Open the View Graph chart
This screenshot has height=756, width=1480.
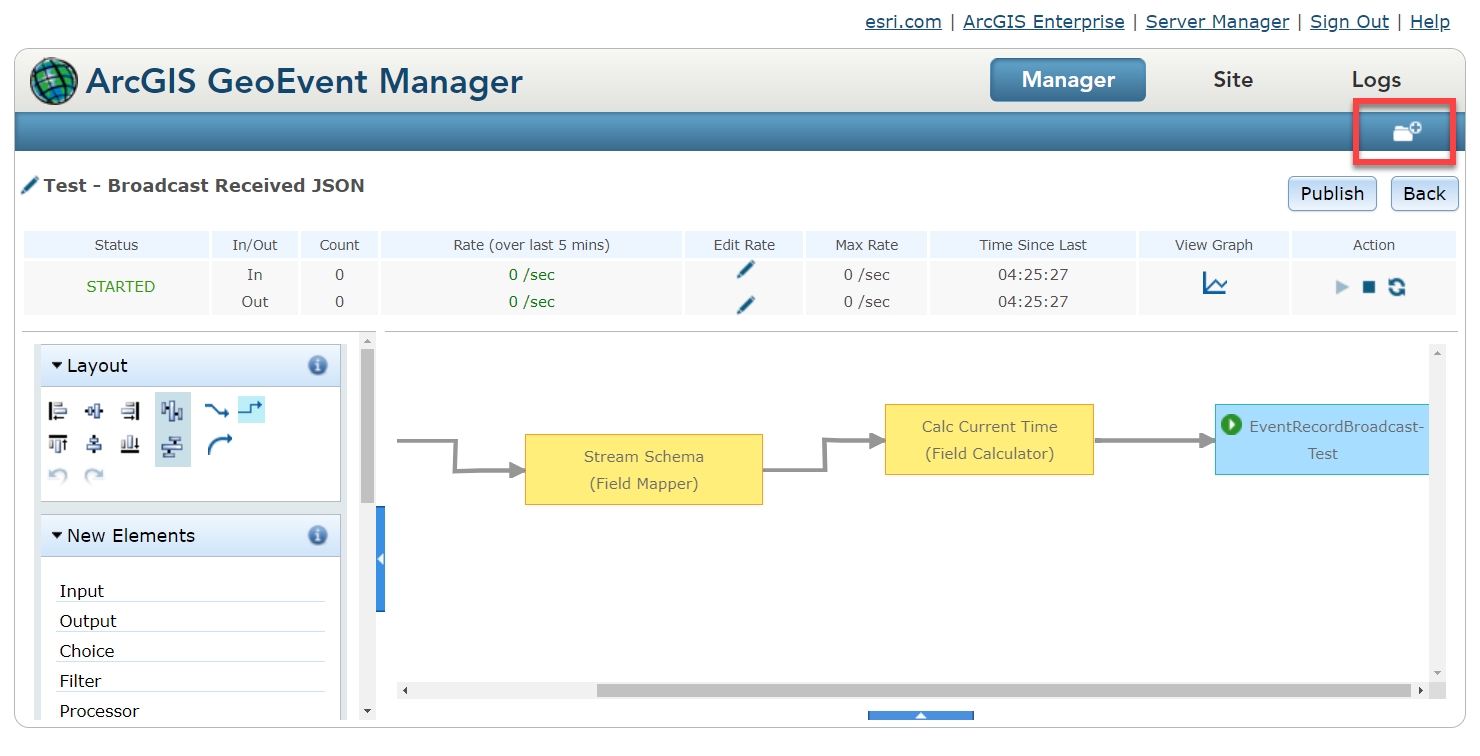[1213, 286]
